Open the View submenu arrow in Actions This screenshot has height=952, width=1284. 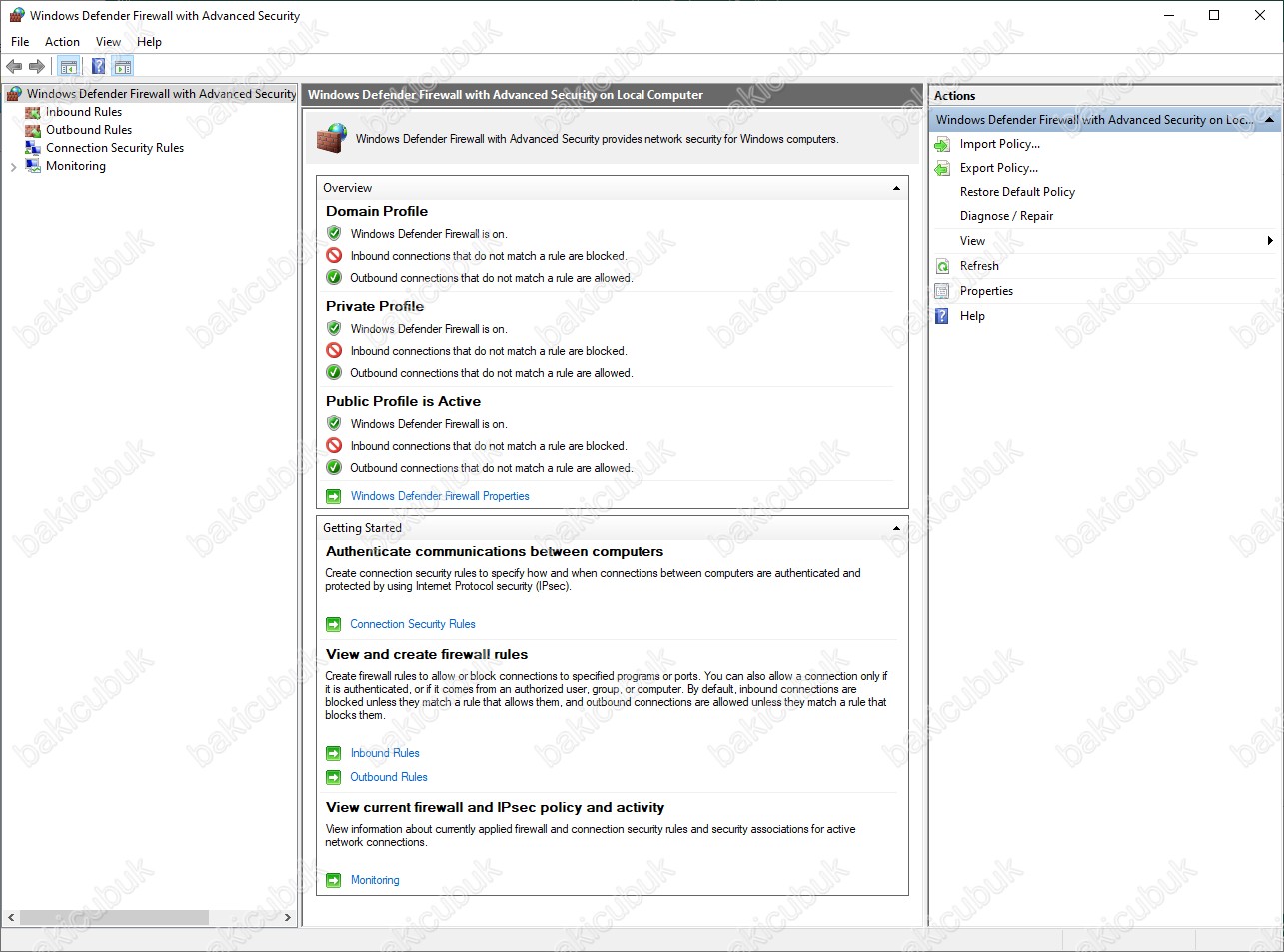click(x=1270, y=241)
